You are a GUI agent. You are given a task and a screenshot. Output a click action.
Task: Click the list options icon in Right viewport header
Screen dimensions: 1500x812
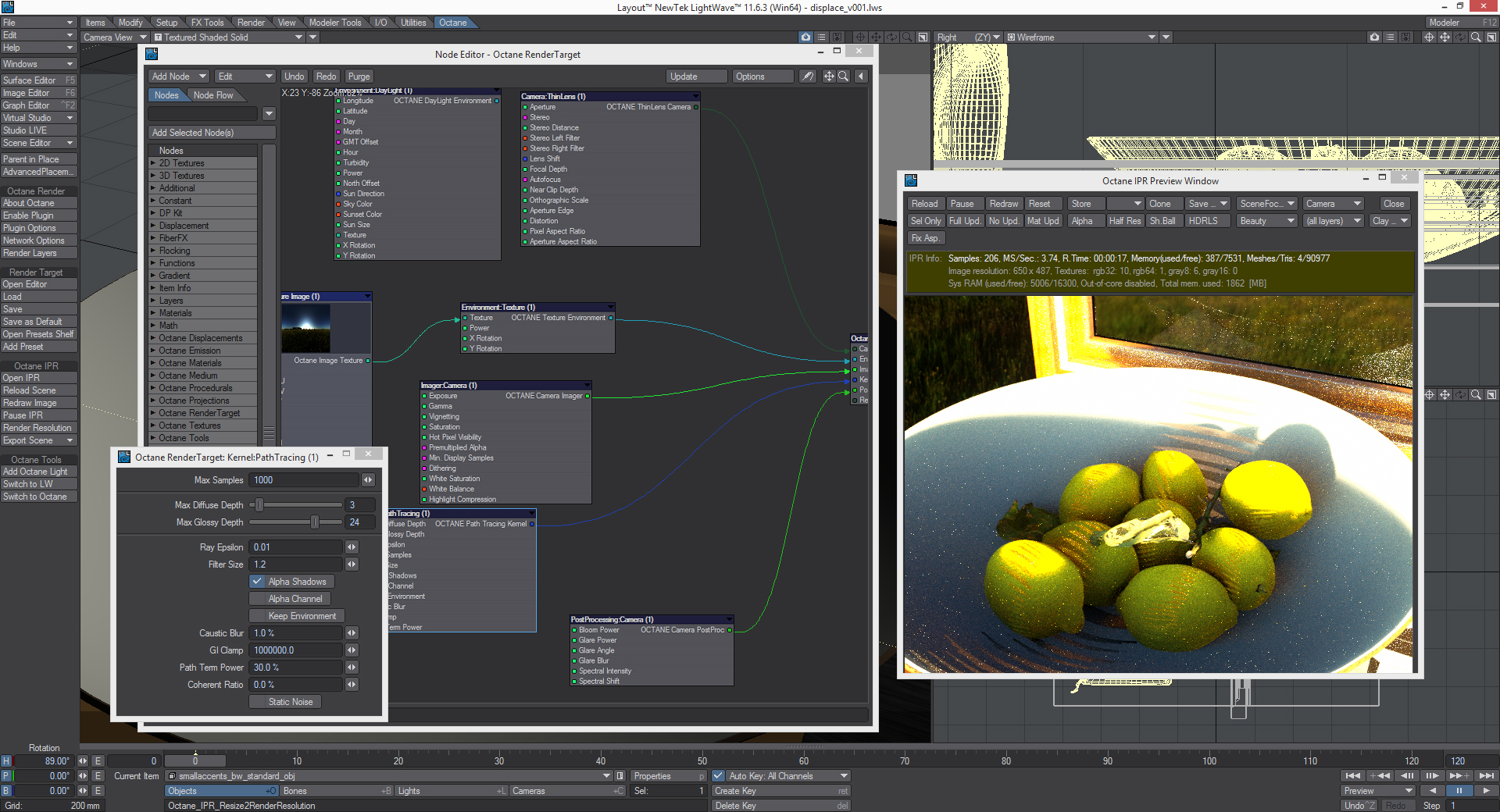[x=1390, y=37]
